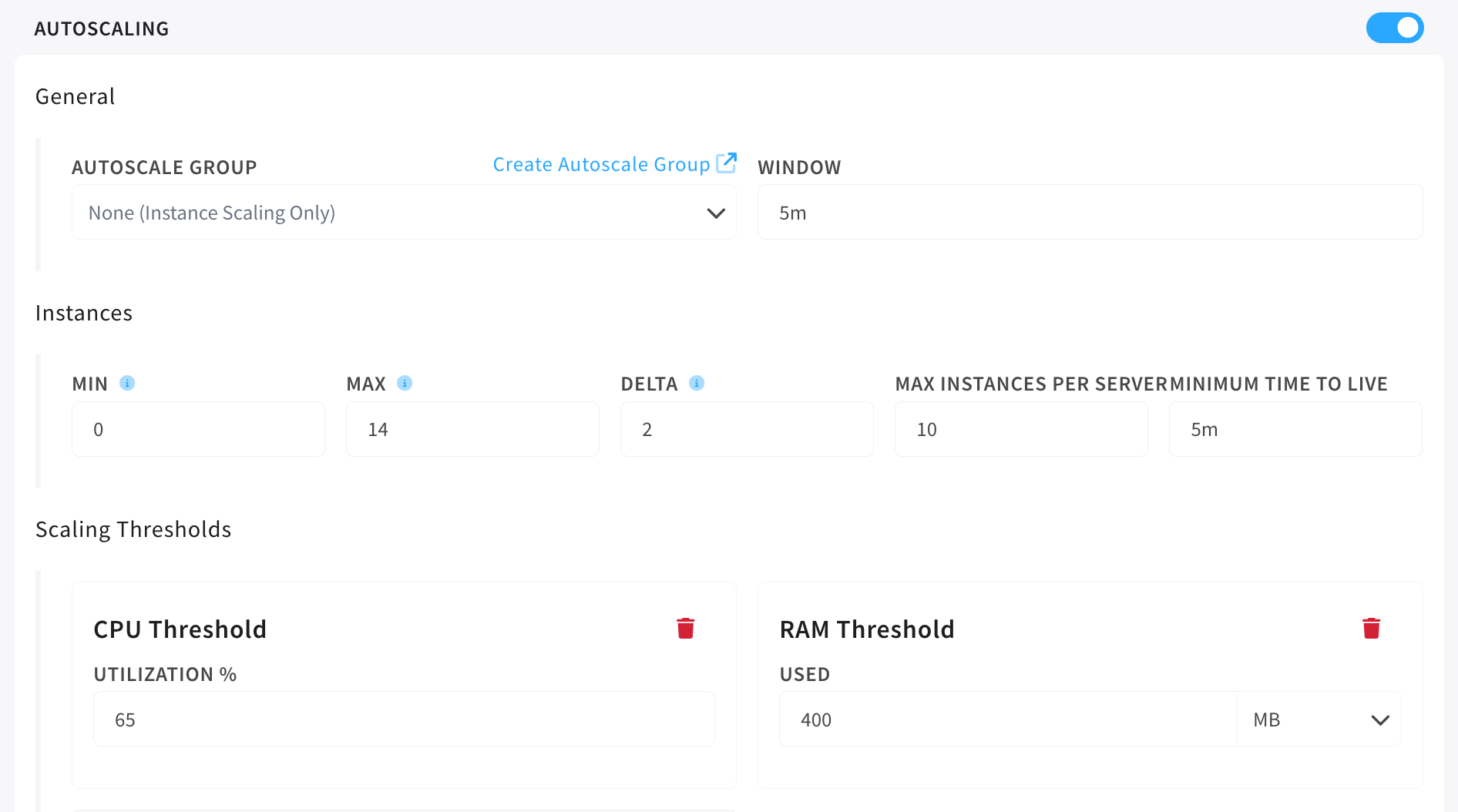Click the MAX instances input field

[x=472, y=430]
